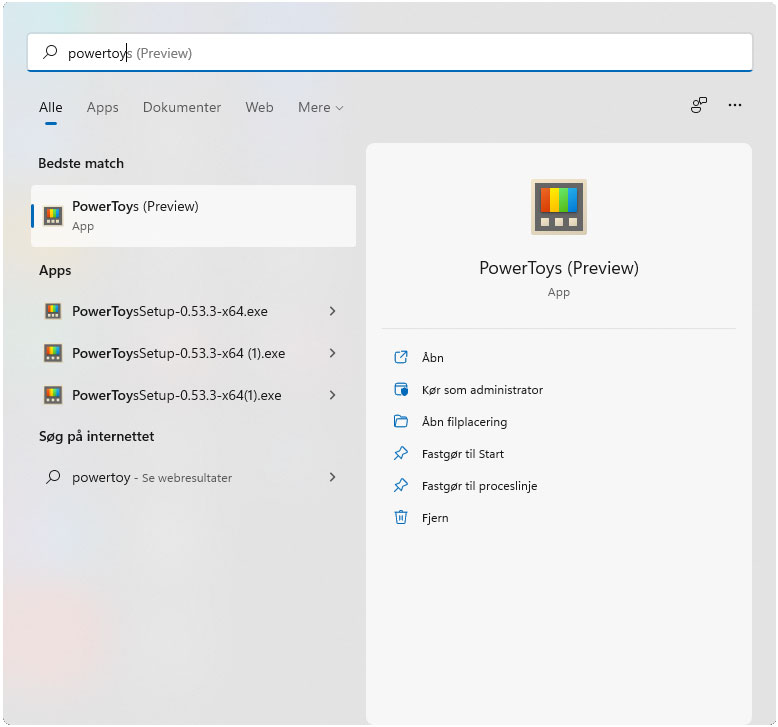Expand details for PowerToysSetup-0.53.3-x64(1).exe
778x727 pixels.
coord(332,396)
